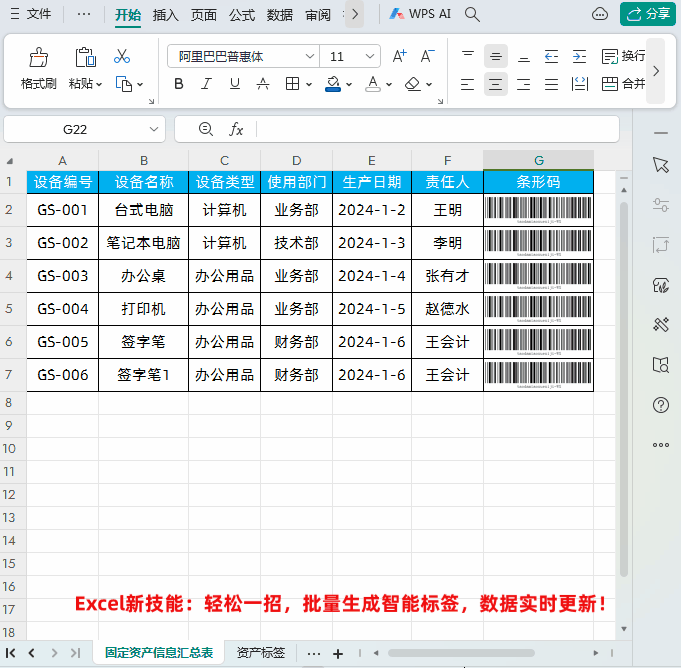Align cell content to top

point(468,56)
